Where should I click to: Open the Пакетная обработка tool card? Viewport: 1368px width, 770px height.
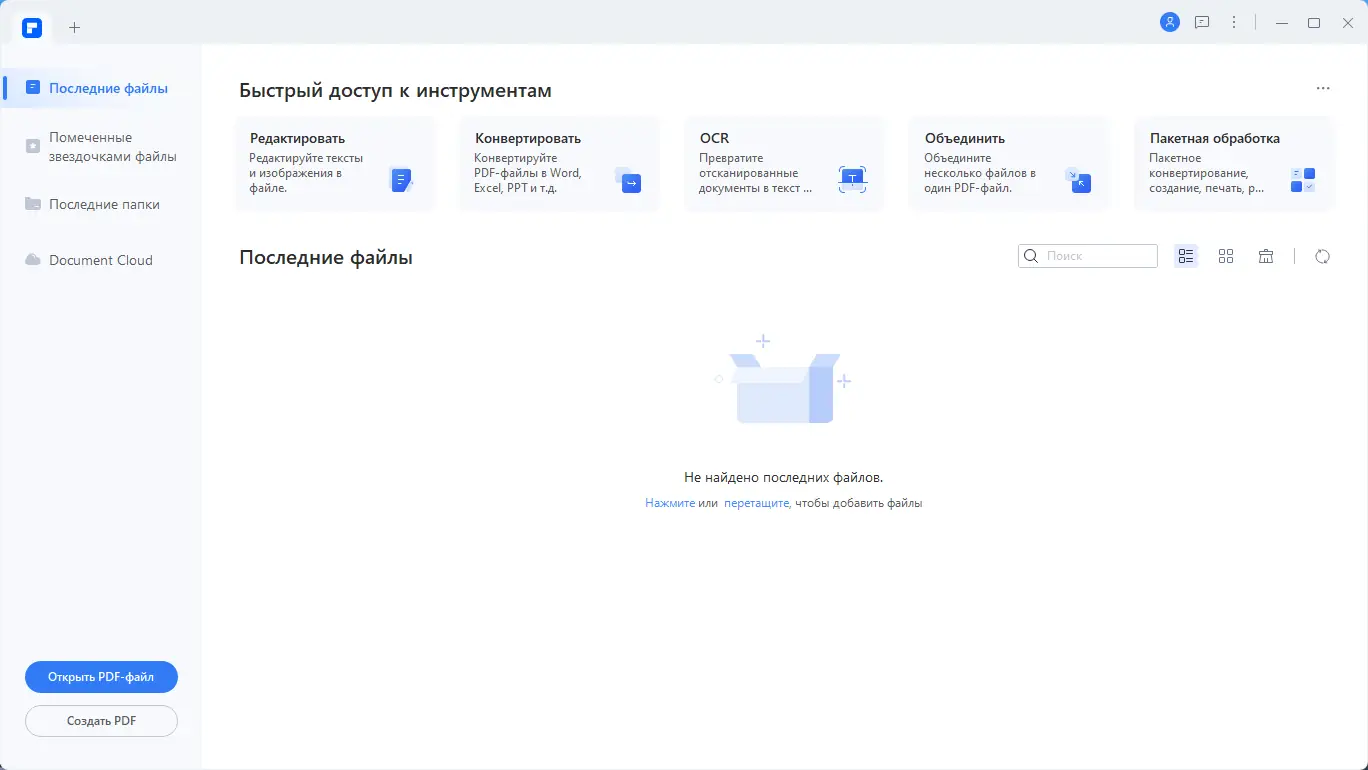point(1234,164)
